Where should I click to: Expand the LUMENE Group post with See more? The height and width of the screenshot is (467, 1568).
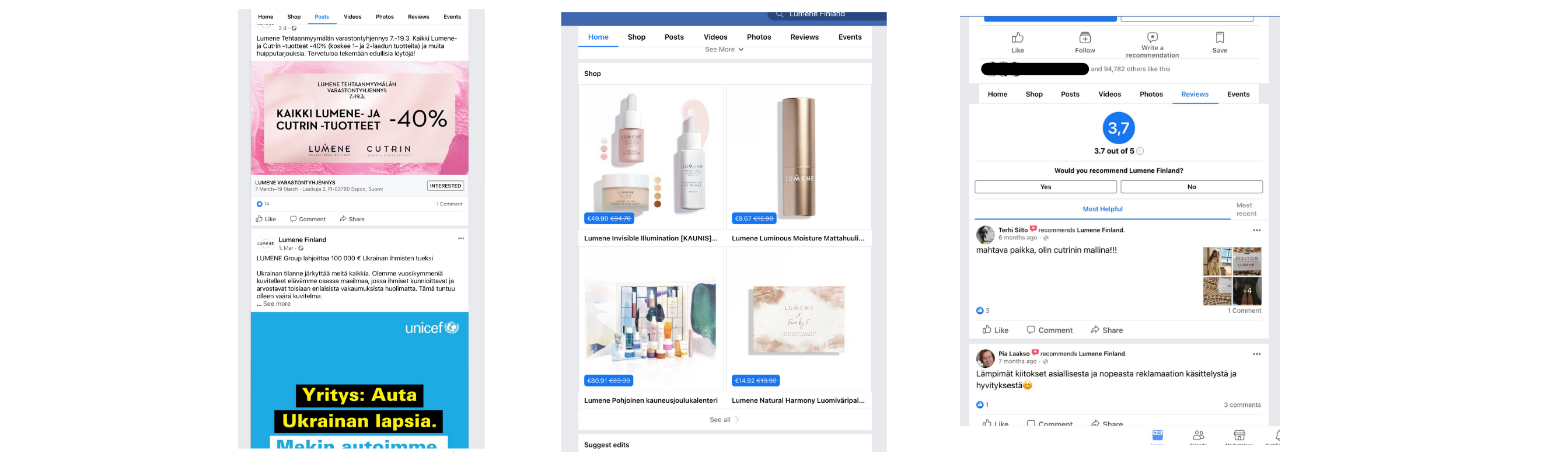pos(277,304)
